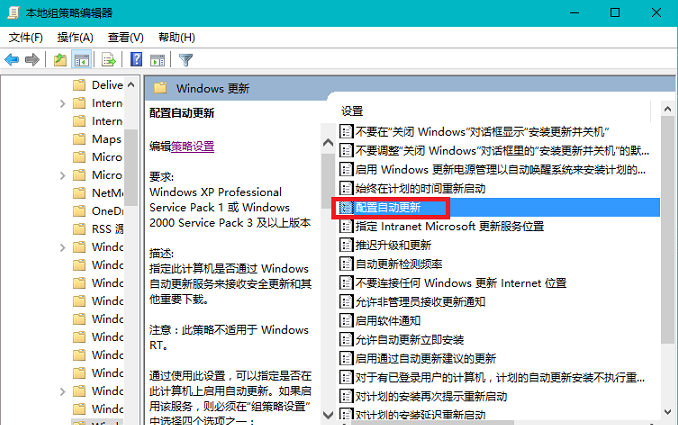Click tree pane scroll-up arrow beside Delive
The image size is (678, 425).
point(131,85)
